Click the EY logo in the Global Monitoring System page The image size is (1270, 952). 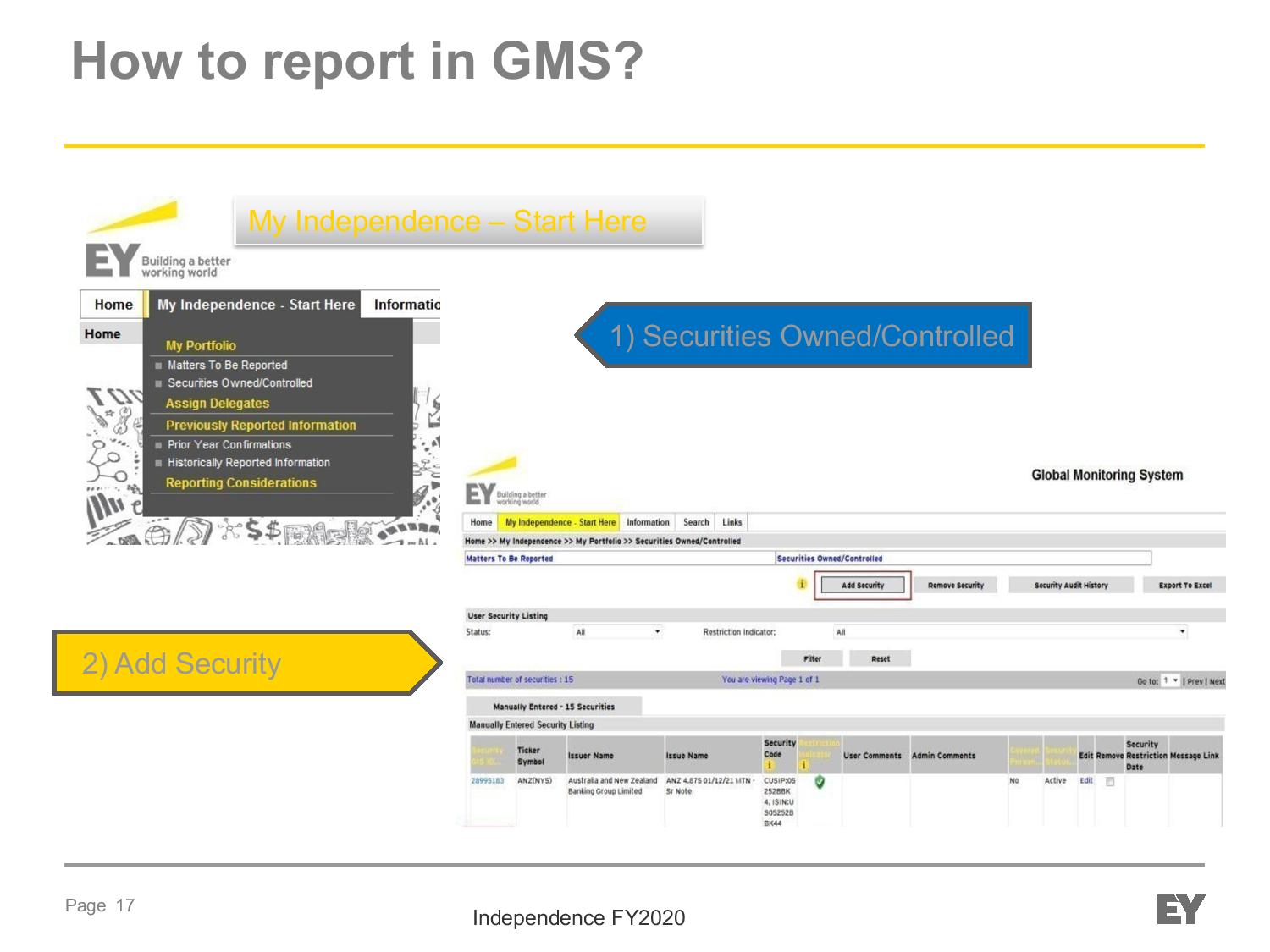pyautogui.click(x=506, y=482)
